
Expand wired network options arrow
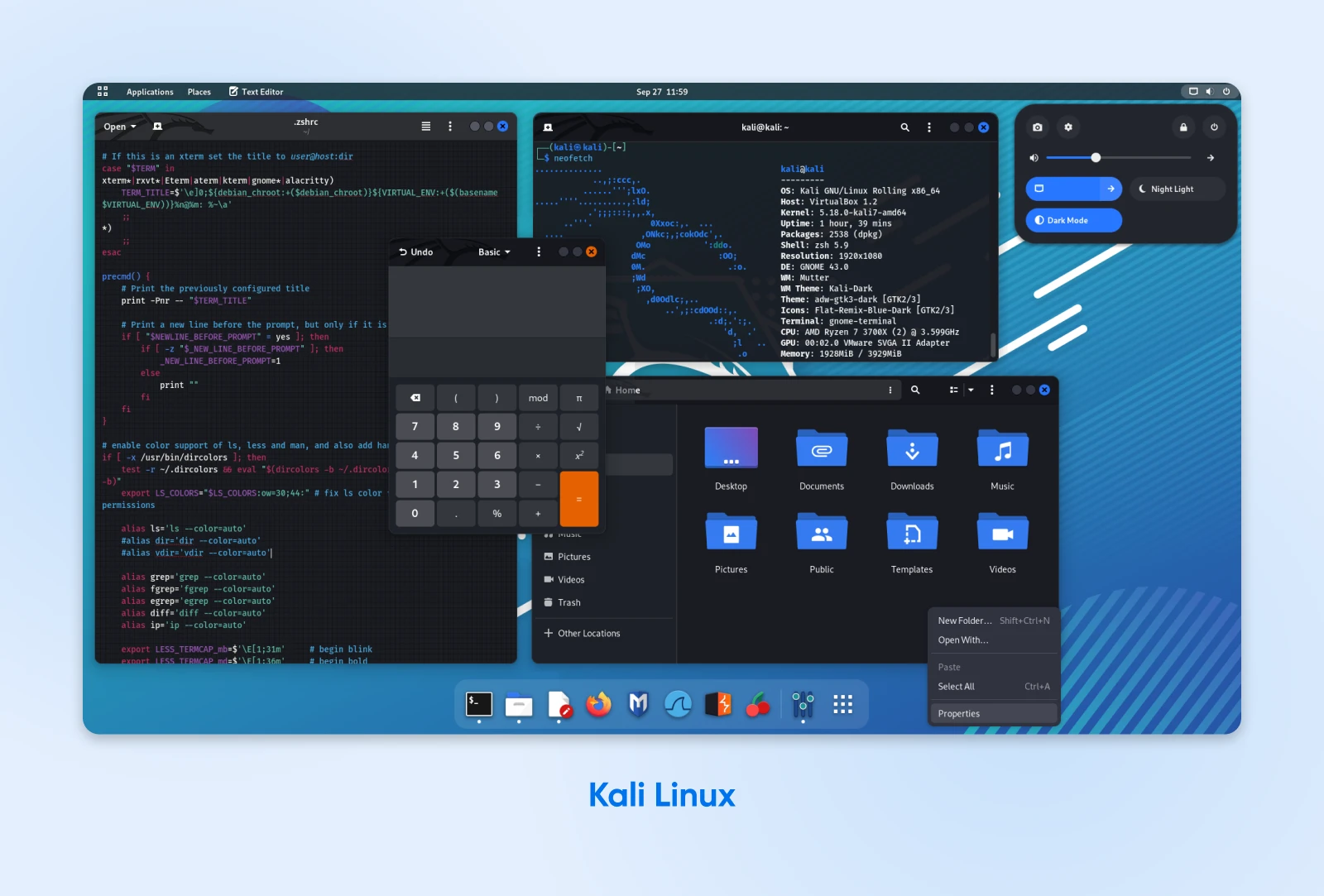[1111, 189]
